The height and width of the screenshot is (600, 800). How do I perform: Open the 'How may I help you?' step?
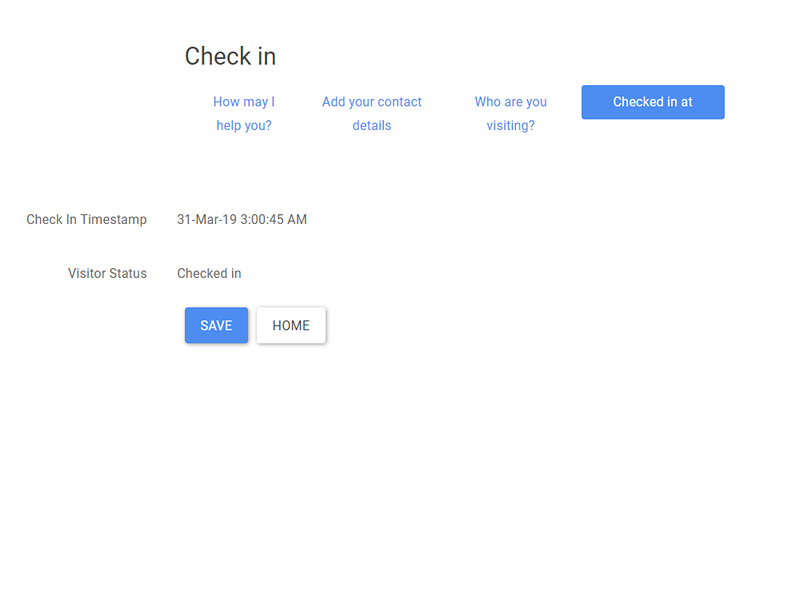click(244, 114)
